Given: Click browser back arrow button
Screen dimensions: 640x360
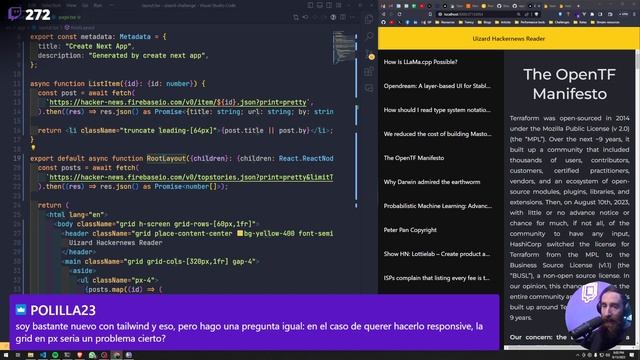Looking at the screenshot, I should pyautogui.click(x=383, y=14).
